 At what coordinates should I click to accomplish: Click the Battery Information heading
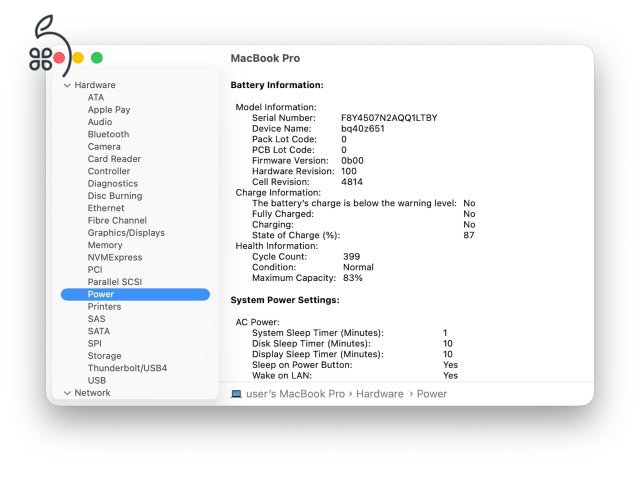(x=277, y=85)
